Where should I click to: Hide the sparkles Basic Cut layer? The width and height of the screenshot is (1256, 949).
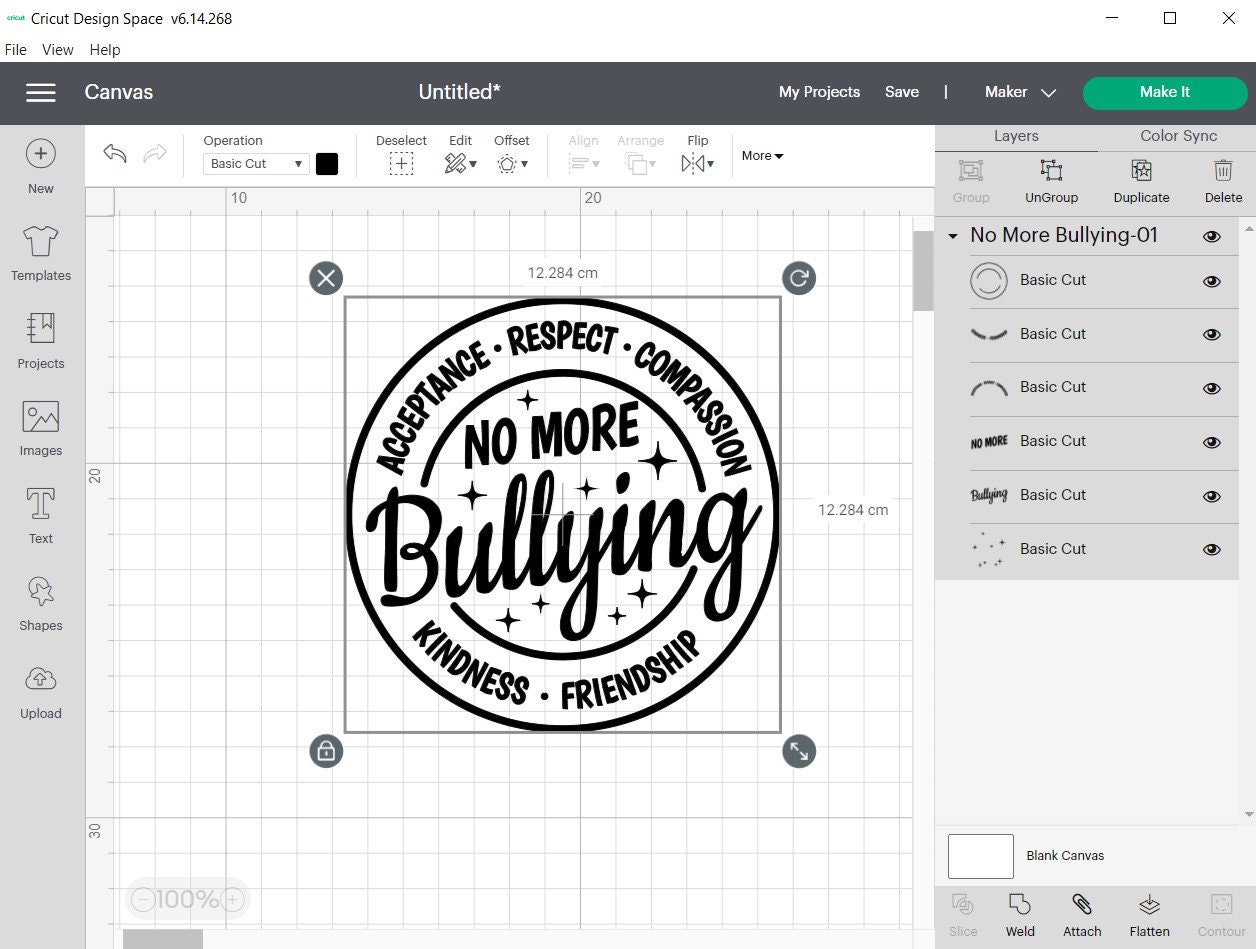pyautogui.click(x=1211, y=549)
